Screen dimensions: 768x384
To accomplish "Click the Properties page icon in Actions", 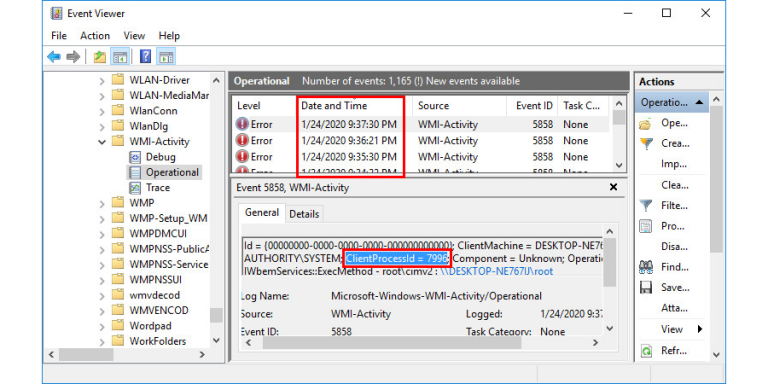I will pos(646,226).
